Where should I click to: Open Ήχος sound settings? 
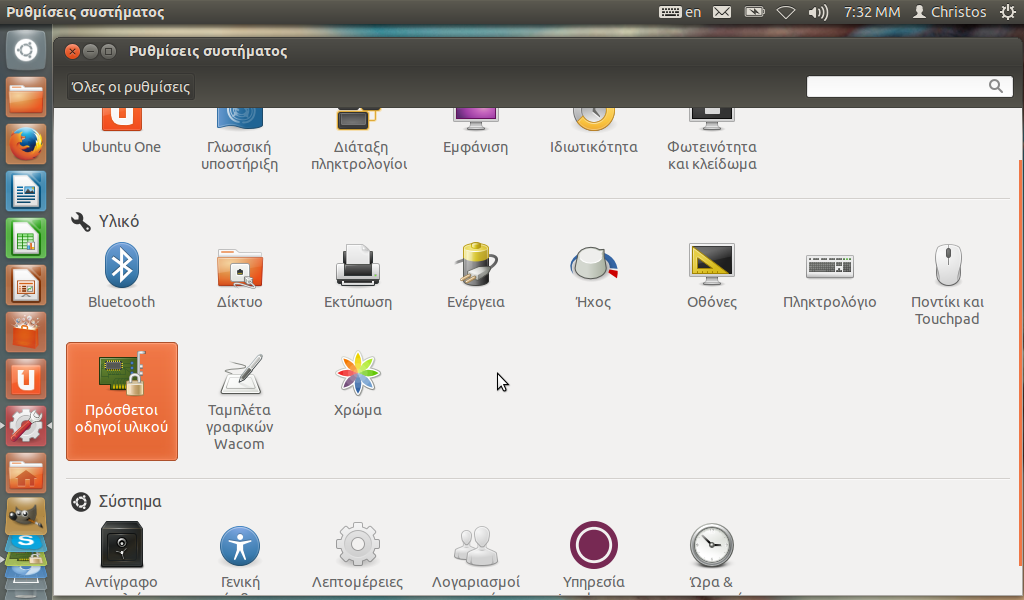click(594, 276)
